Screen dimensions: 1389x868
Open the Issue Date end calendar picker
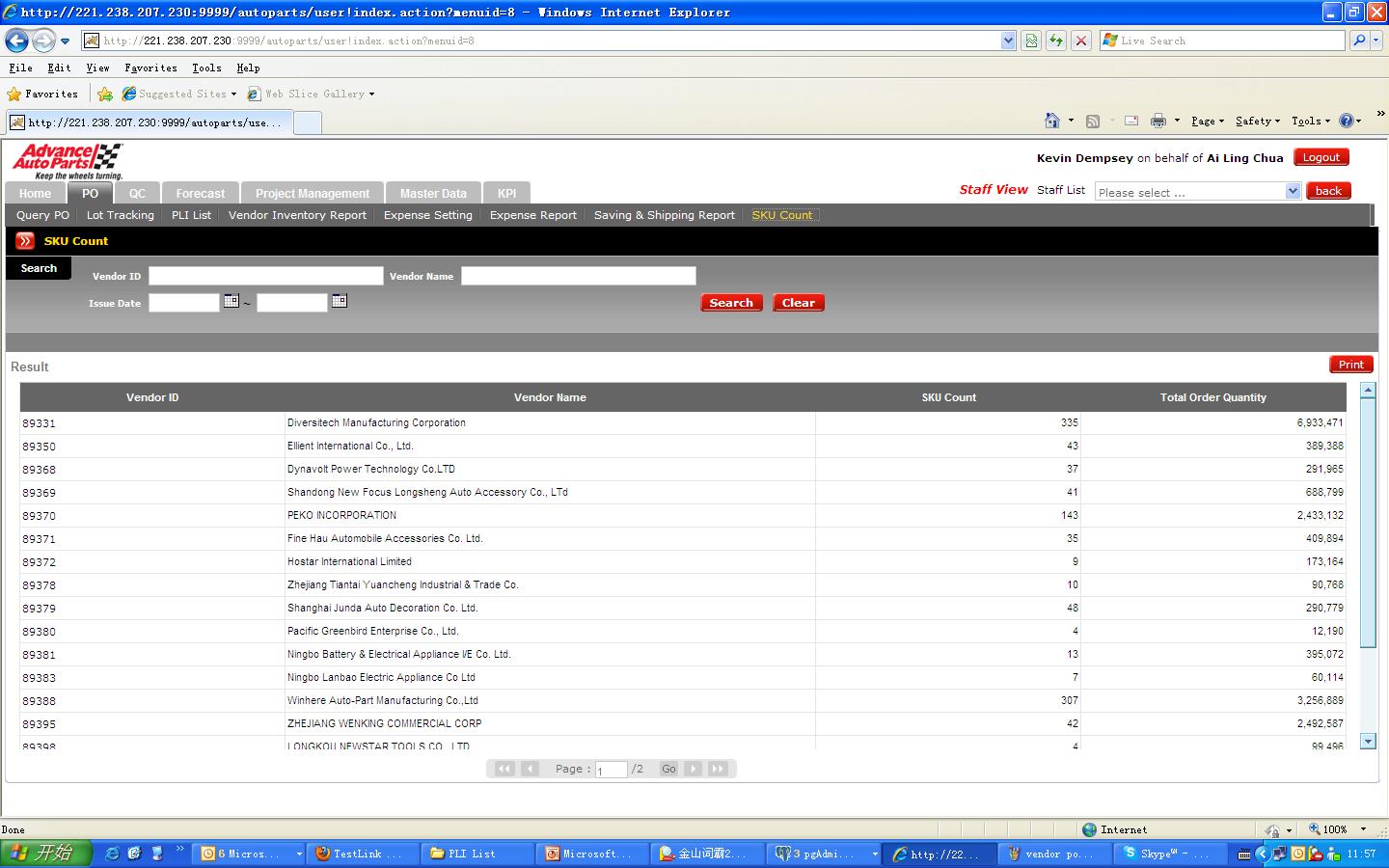[x=340, y=301]
